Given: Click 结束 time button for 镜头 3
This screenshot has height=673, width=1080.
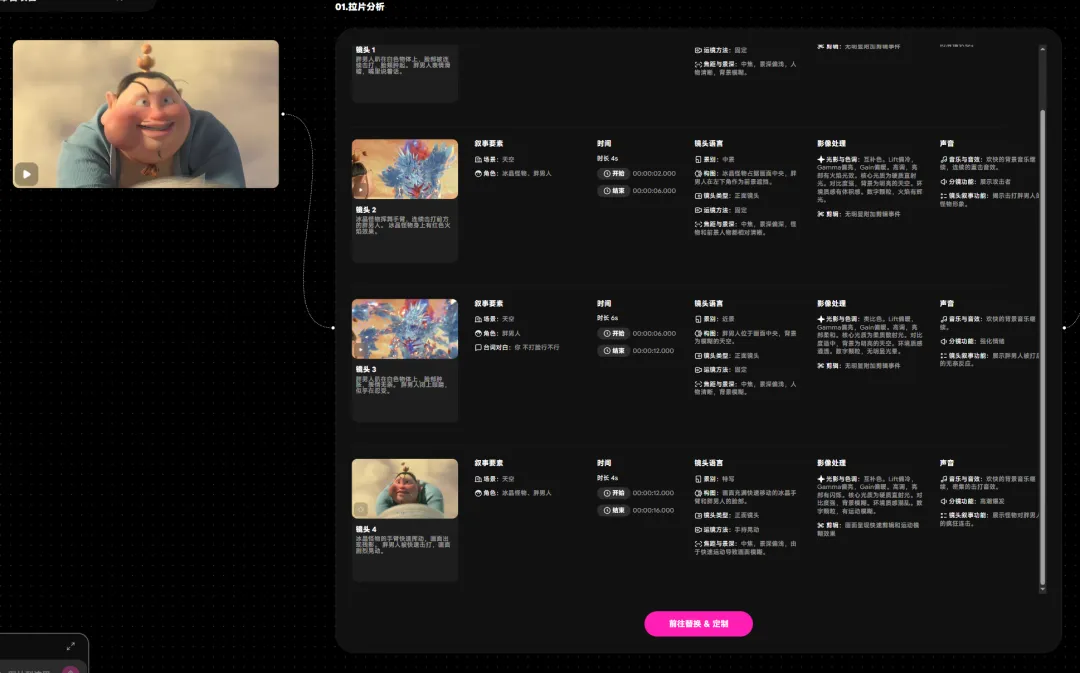Looking at the screenshot, I should click(613, 351).
